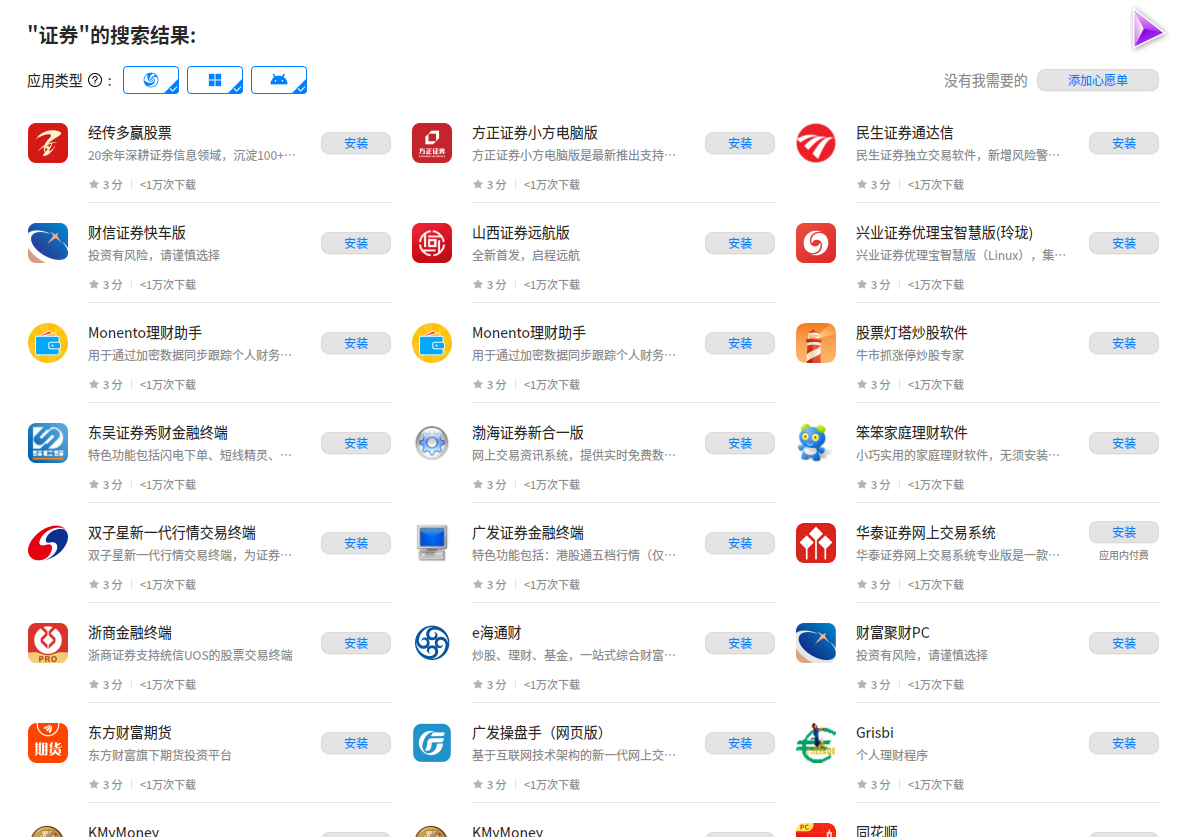
Task: Open the 广发操盘手（网页版） app icon
Action: 431,742
